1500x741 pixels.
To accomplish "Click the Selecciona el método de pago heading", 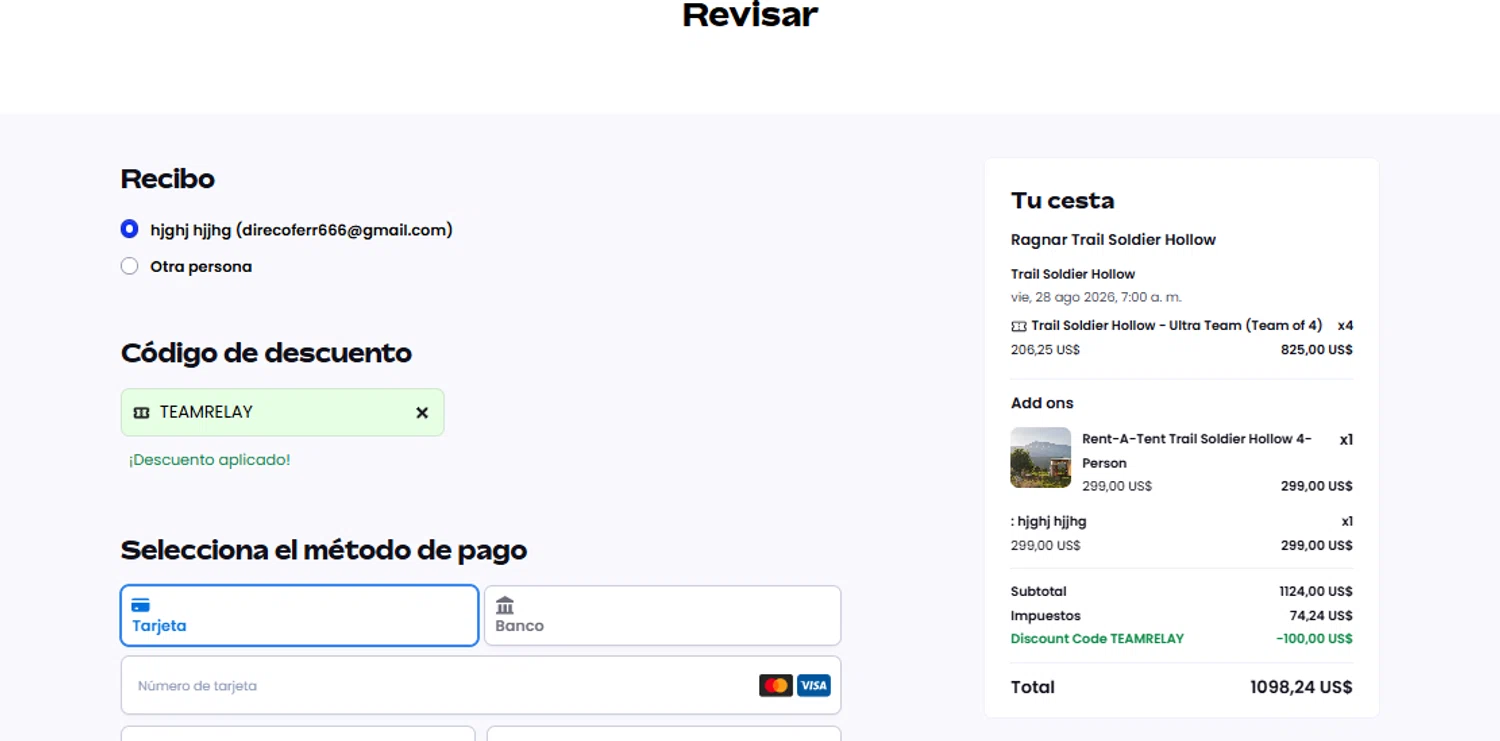I will 324,551.
